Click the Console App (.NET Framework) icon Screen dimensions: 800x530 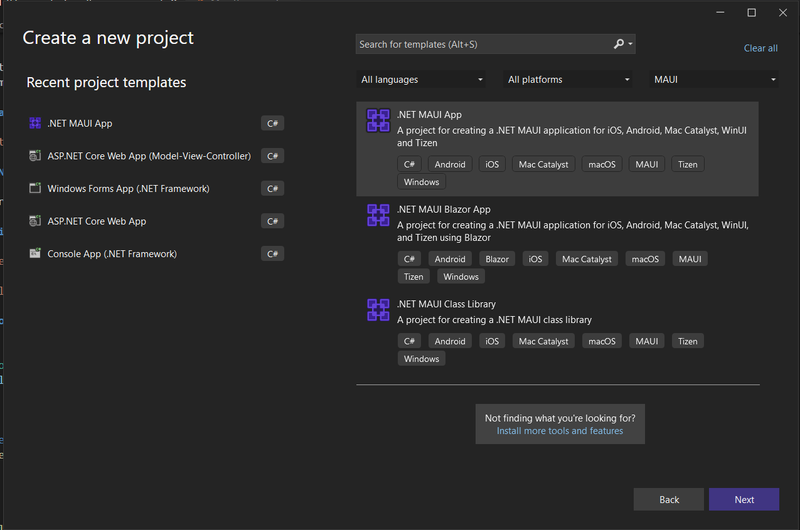(35, 254)
